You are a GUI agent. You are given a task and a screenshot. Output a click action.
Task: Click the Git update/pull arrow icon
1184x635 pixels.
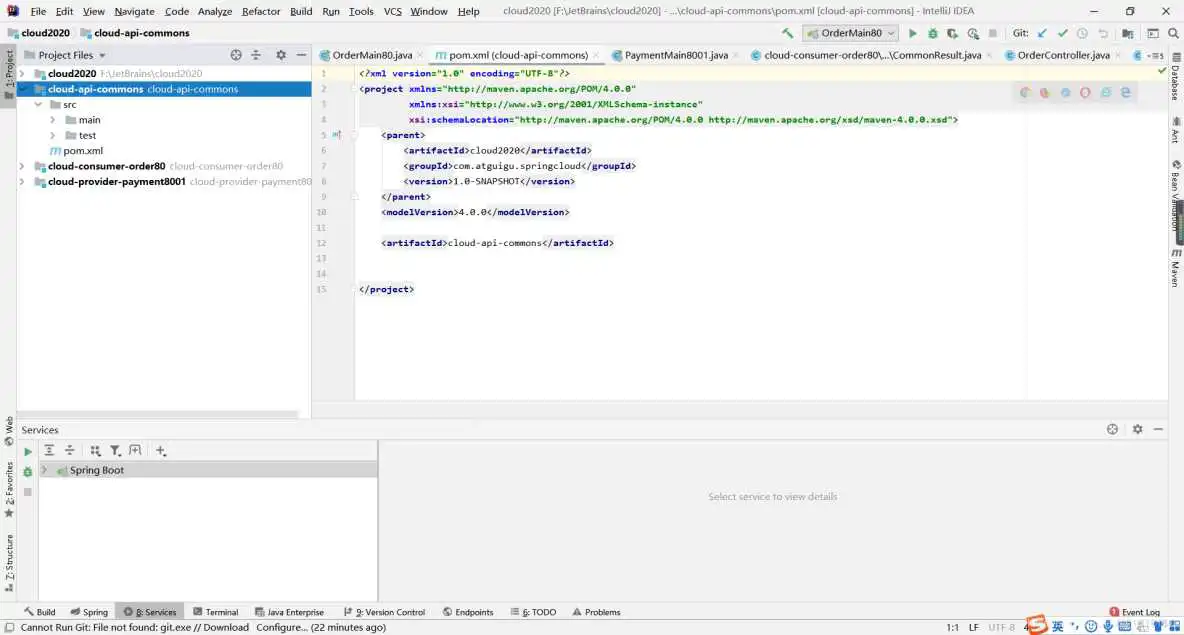1041,33
